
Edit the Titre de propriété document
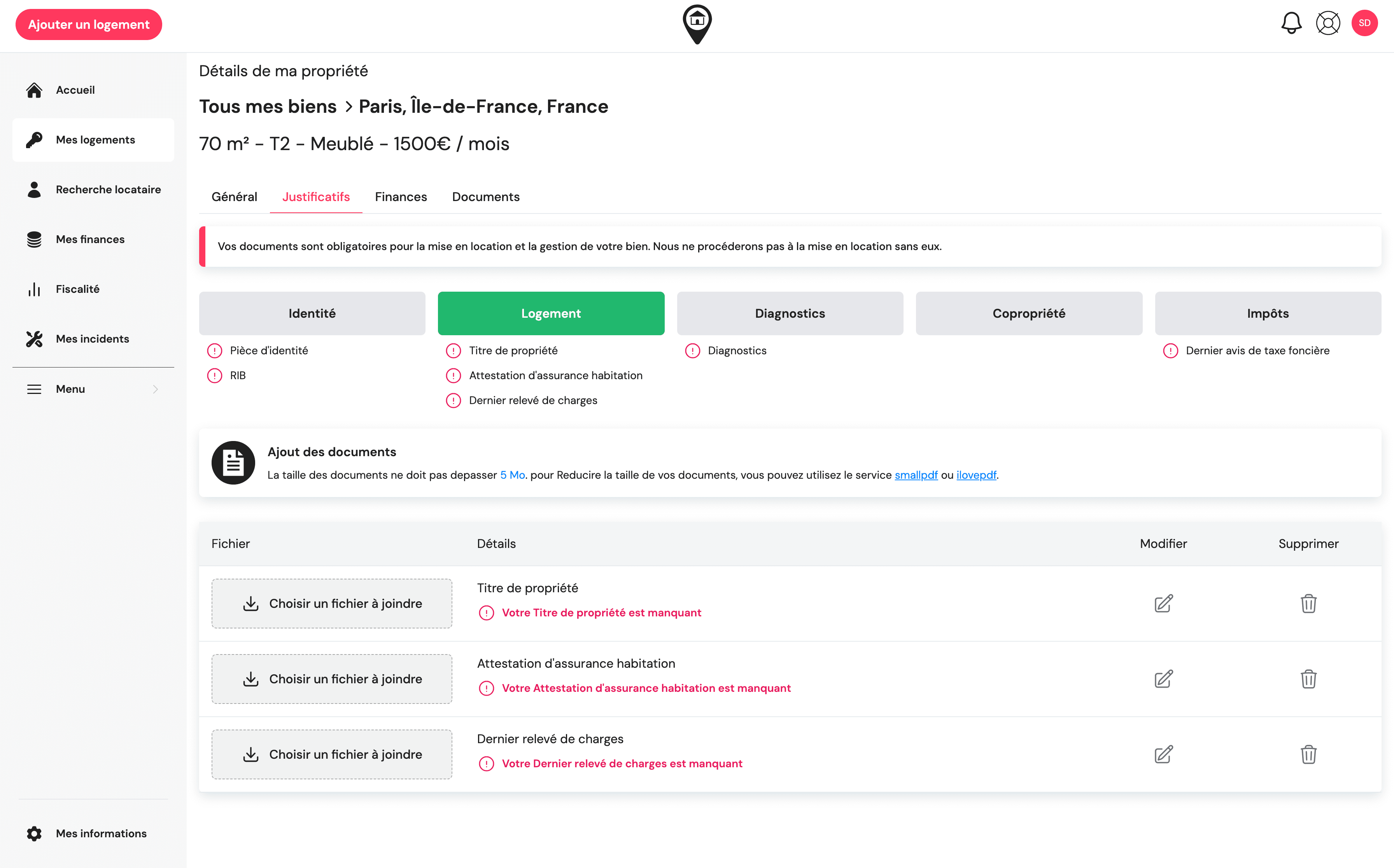tap(1163, 603)
